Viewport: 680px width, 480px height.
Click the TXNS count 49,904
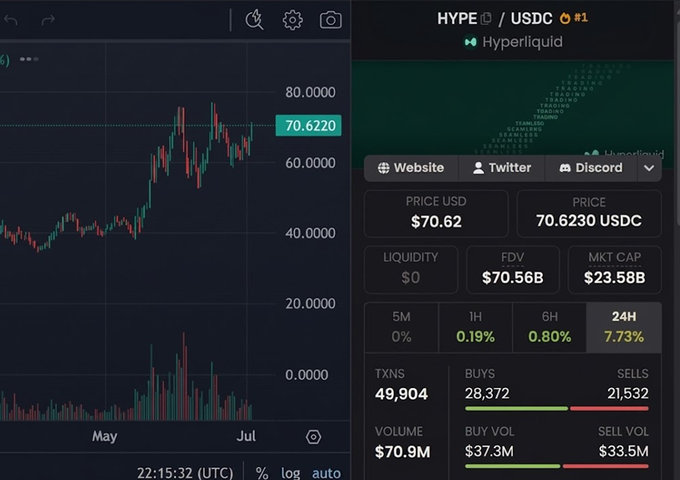point(402,394)
